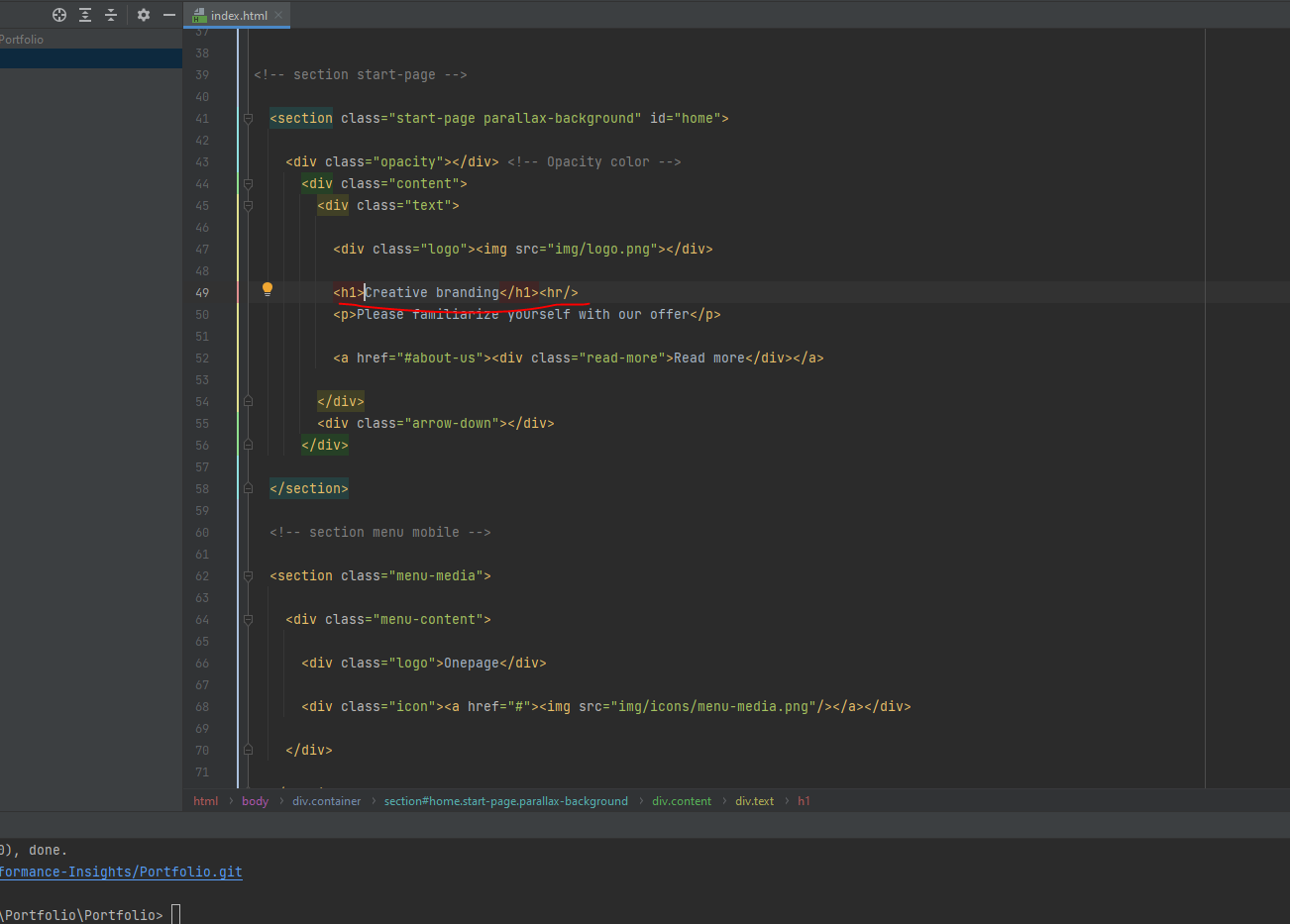Image resolution: width=1290 pixels, height=924 pixels.
Task: Click the Collapse All icon in project toolbar
Action: (111, 15)
